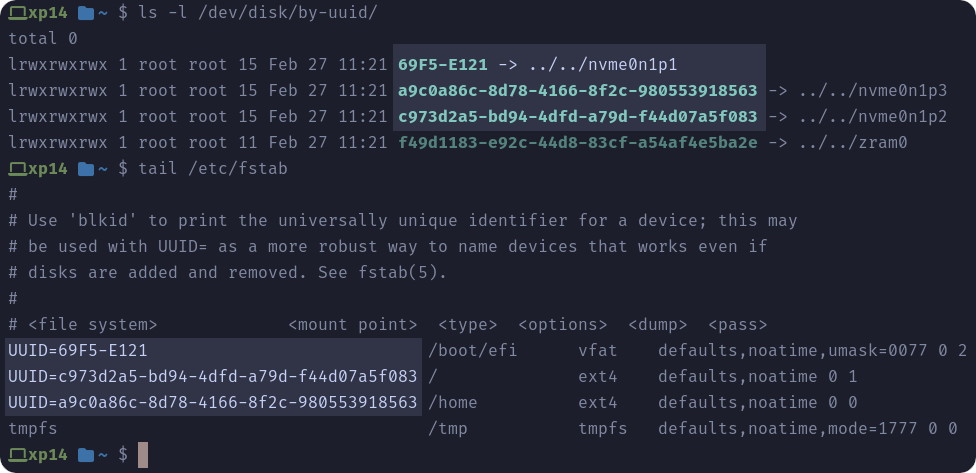Click the 'ls -l /dev/disk/by-uuid/' command
The width and height of the screenshot is (976, 473).
pyautogui.click(x=258, y=13)
